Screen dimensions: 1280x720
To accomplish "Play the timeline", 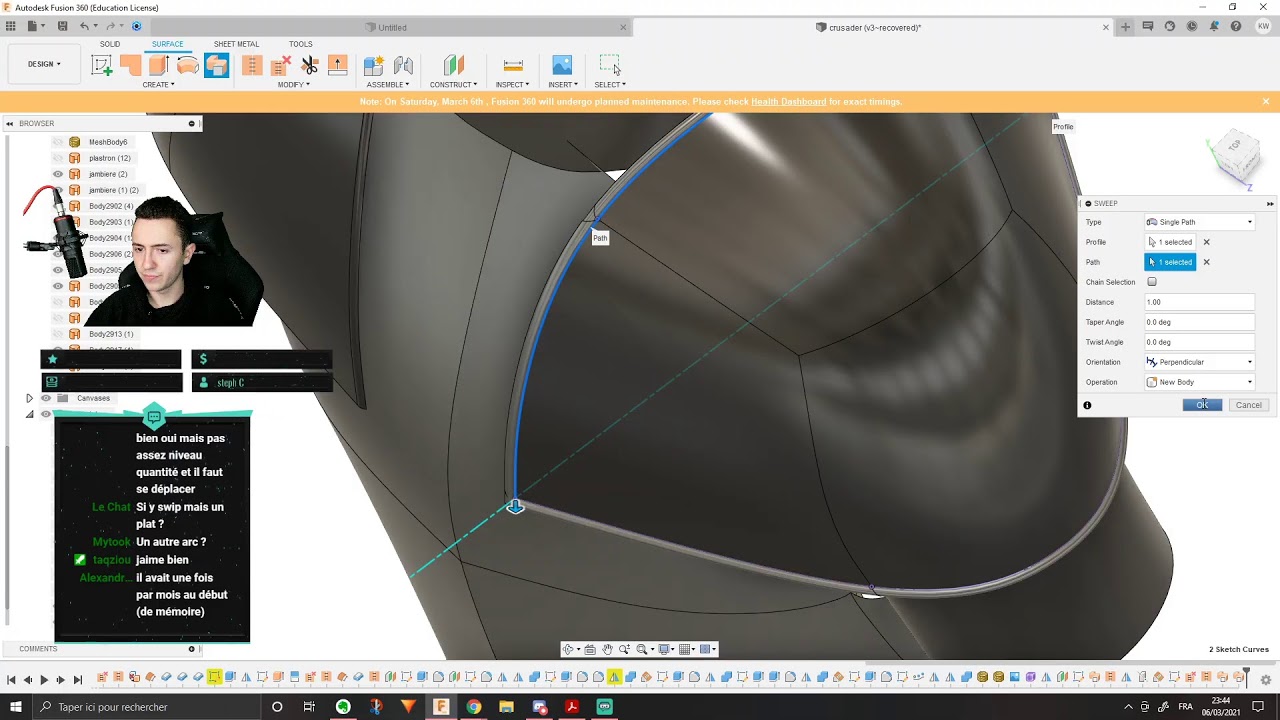I will click(x=44, y=680).
